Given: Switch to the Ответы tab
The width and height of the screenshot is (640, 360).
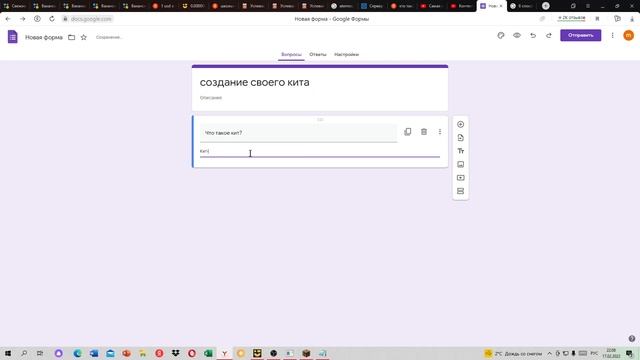Looking at the screenshot, I should (318, 54).
